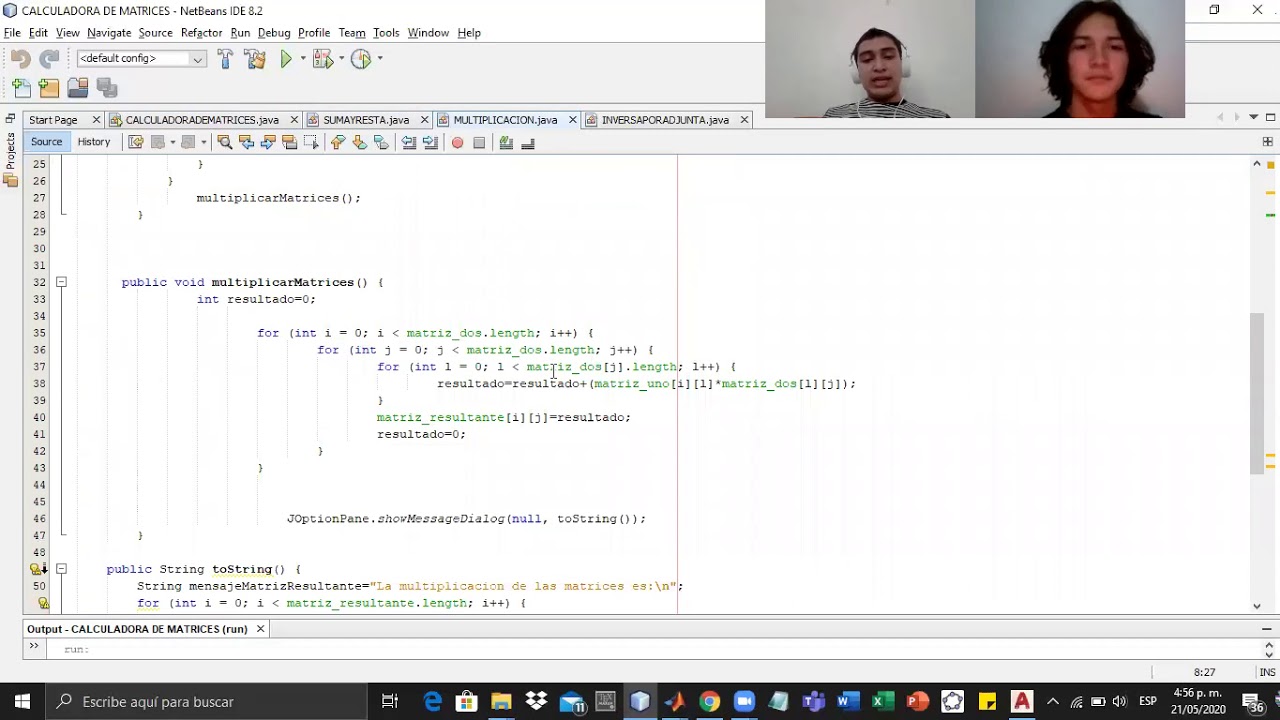Screen dimensions: 1280x720
Task: Open the File menu
Action: tap(12, 33)
